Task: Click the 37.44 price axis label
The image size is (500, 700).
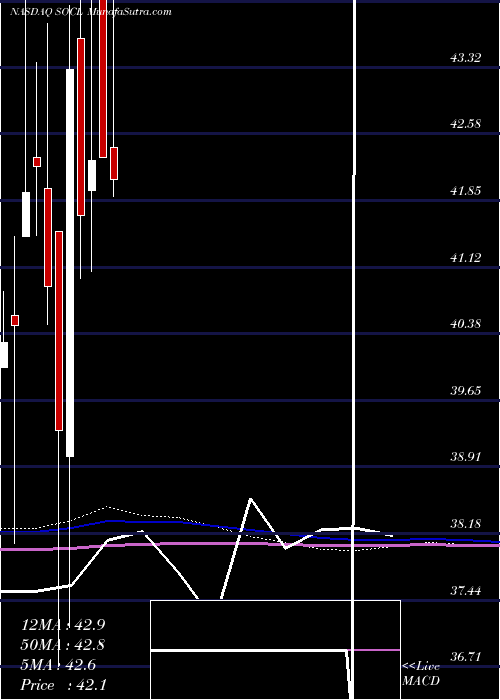Action: [x=466, y=591]
